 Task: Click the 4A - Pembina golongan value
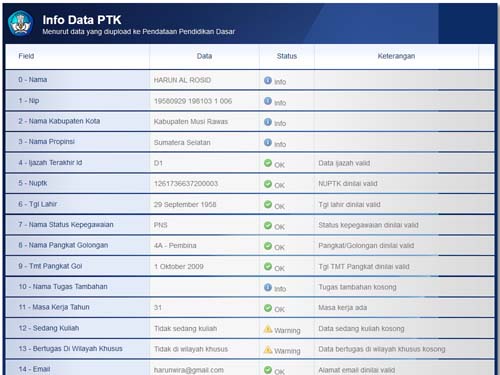click(x=175, y=246)
